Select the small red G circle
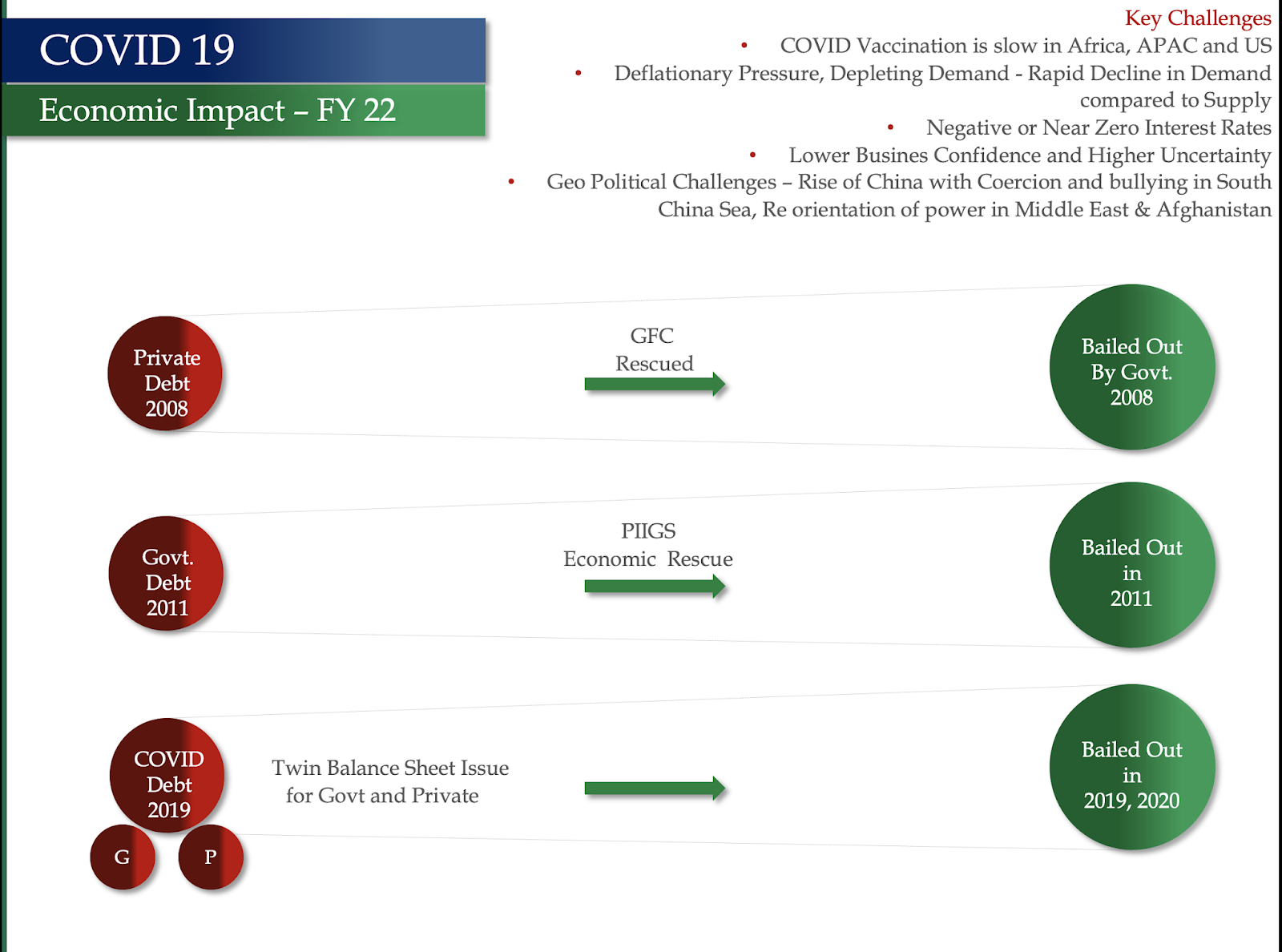 click(x=123, y=857)
